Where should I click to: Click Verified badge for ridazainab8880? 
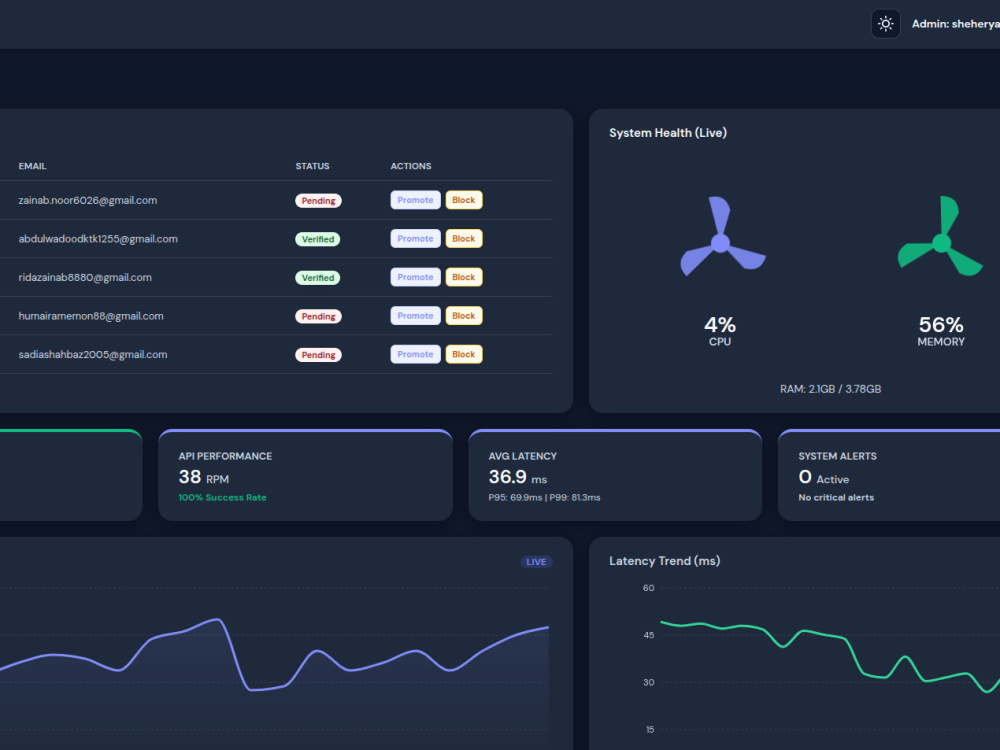pos(318,278)
